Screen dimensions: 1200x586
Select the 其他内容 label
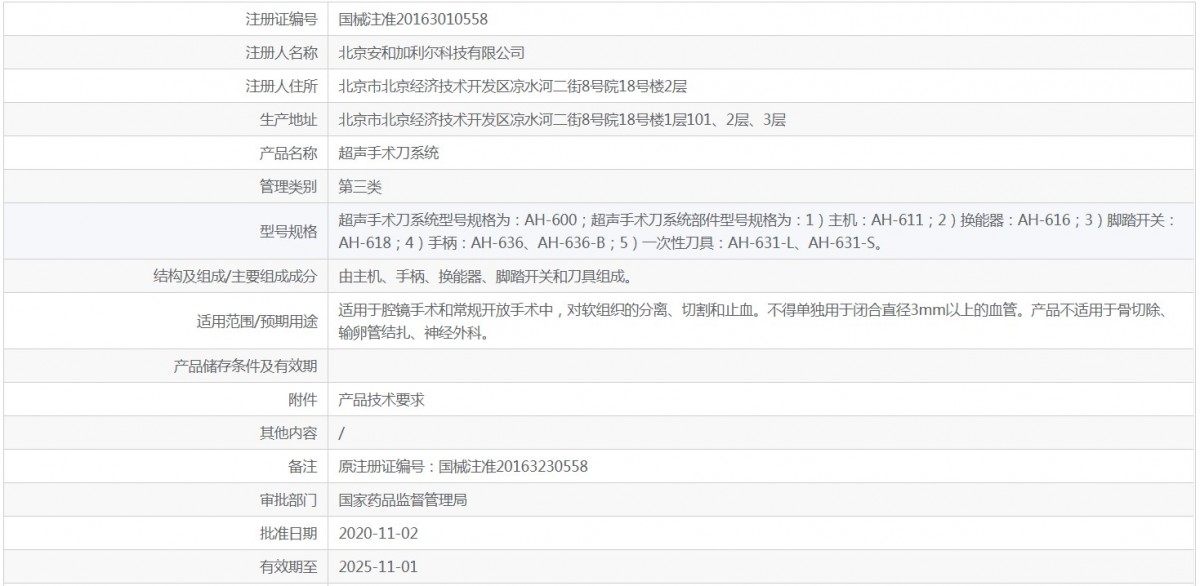(x=288, y=432)
